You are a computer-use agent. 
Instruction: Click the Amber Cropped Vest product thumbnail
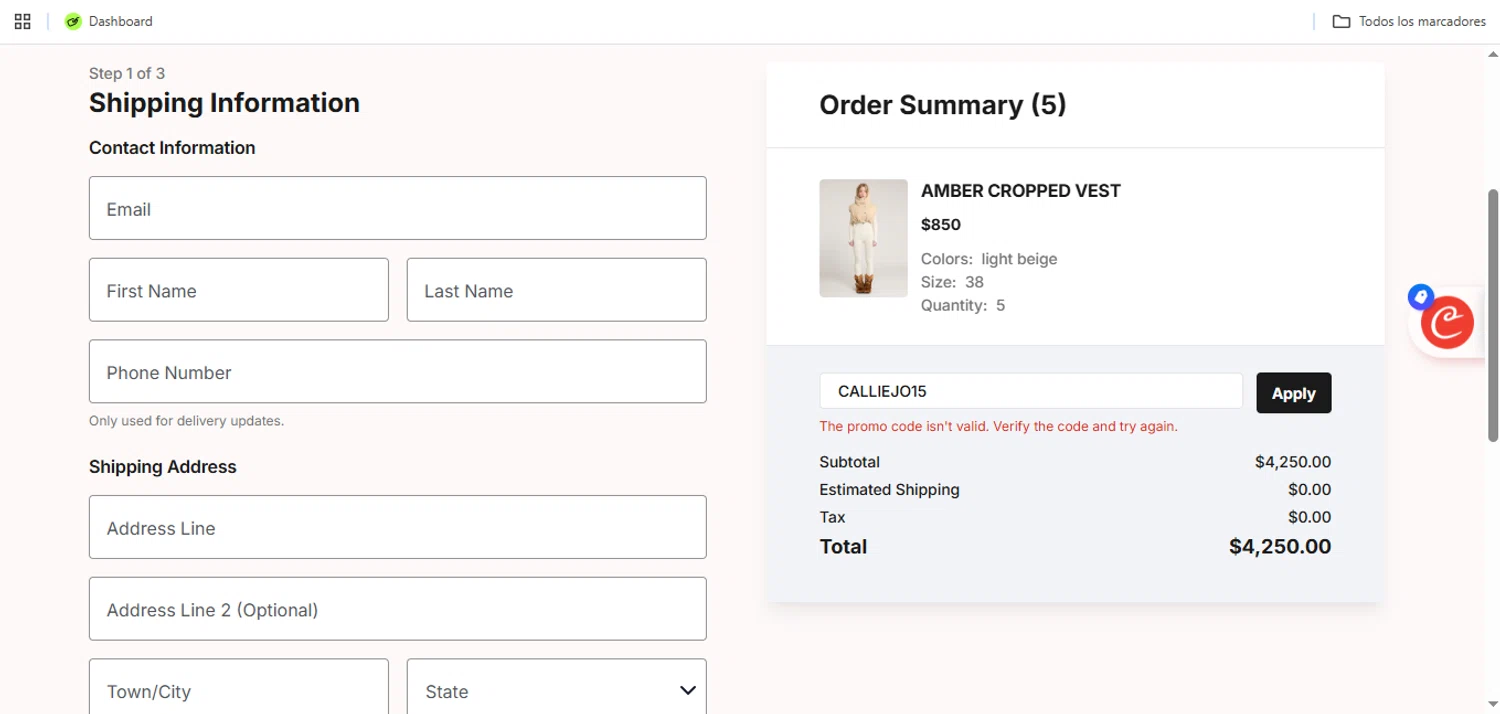pyautogui.click(x=863, y=238)
